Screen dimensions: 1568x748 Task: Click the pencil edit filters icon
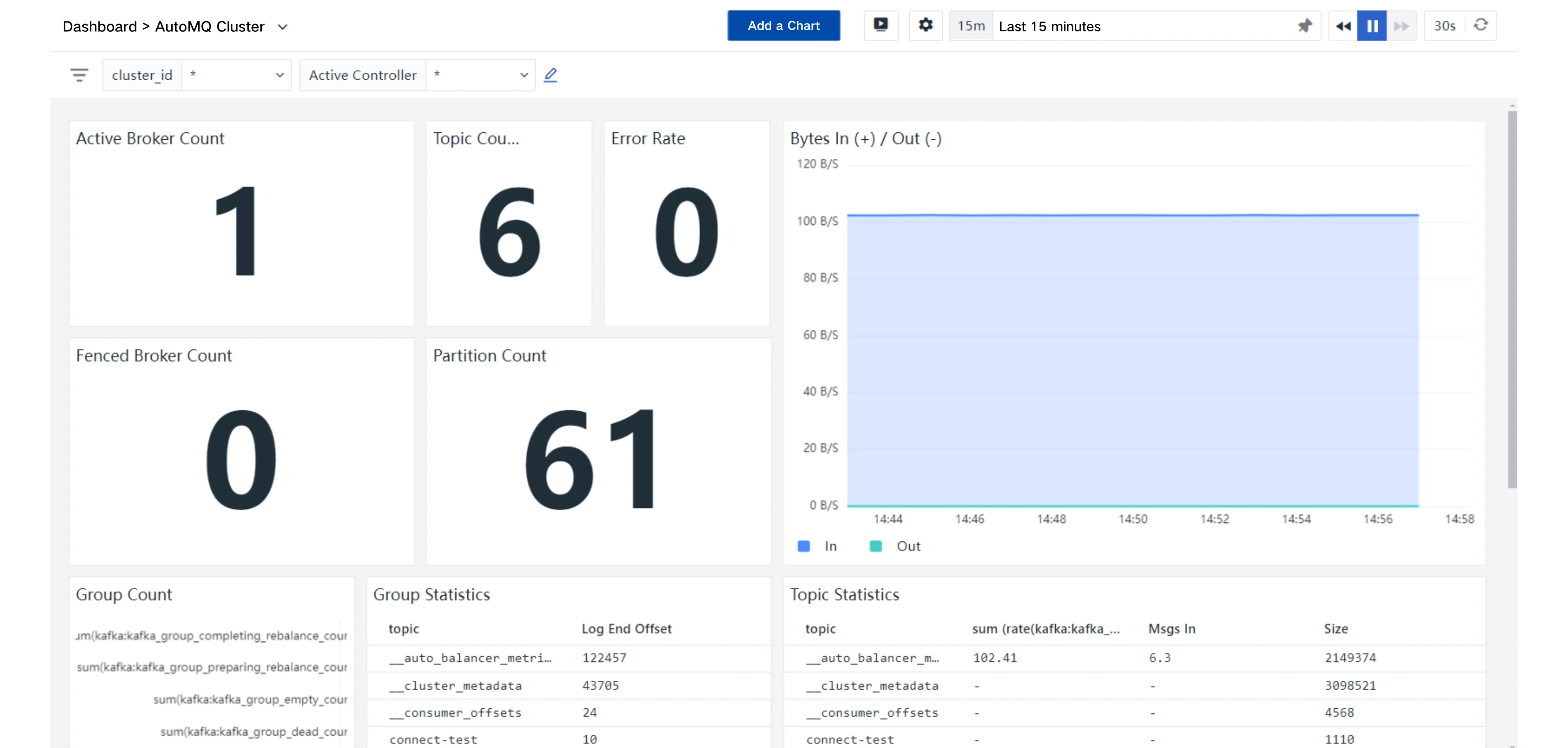550,75
